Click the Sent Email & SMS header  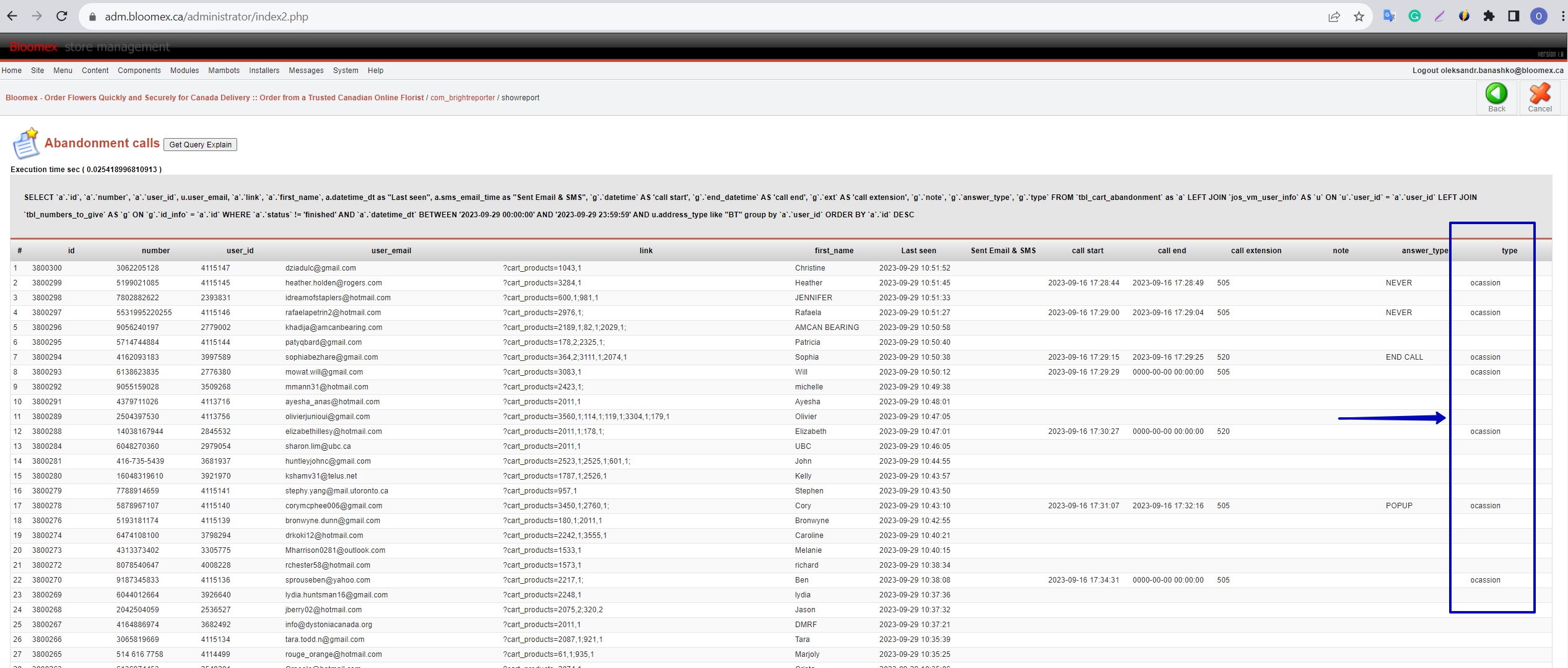pos(1003,251)
